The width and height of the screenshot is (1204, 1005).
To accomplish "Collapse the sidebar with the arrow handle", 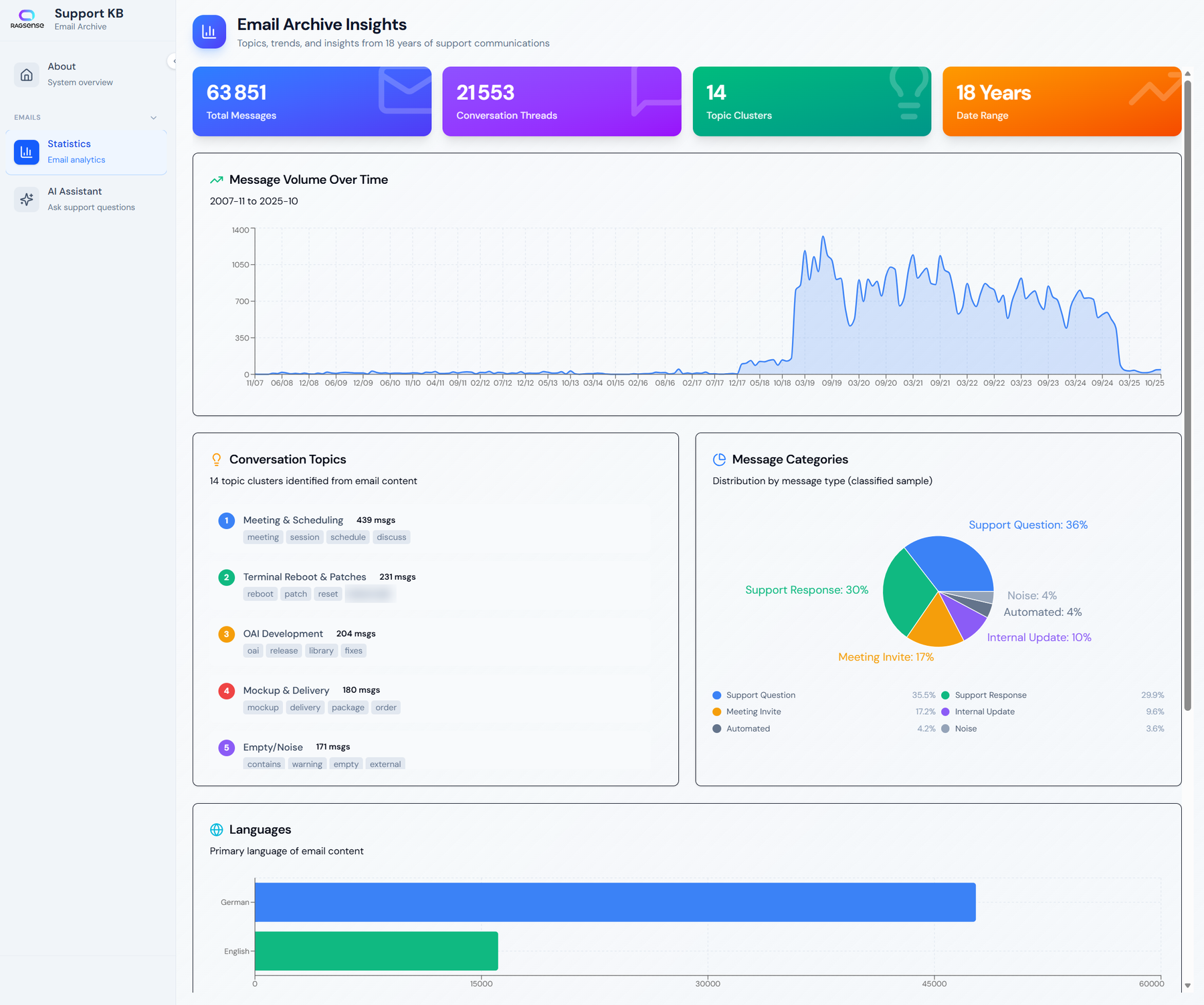I will 173,61.
